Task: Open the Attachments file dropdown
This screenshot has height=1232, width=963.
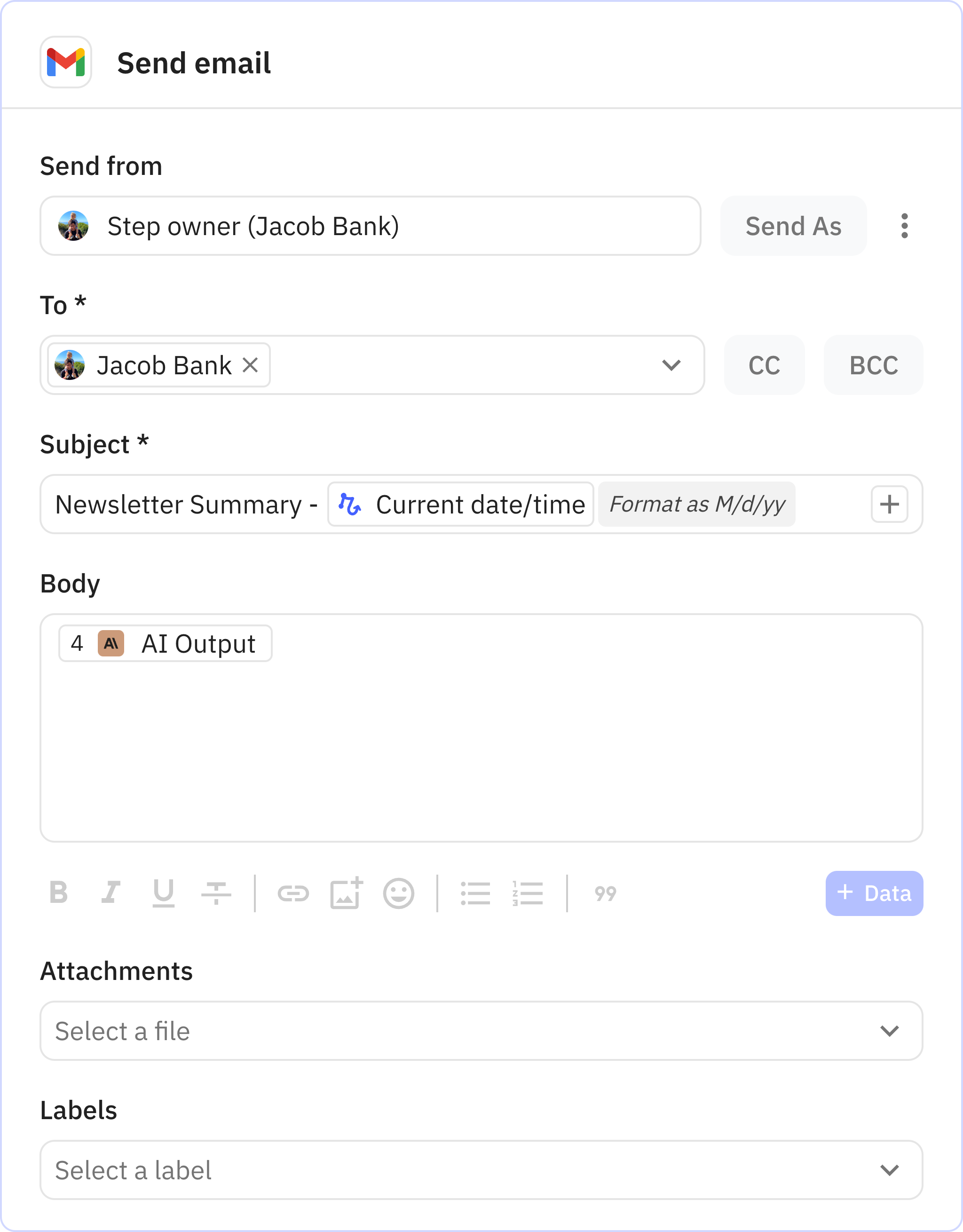Action: click(x=889, y=1031)
